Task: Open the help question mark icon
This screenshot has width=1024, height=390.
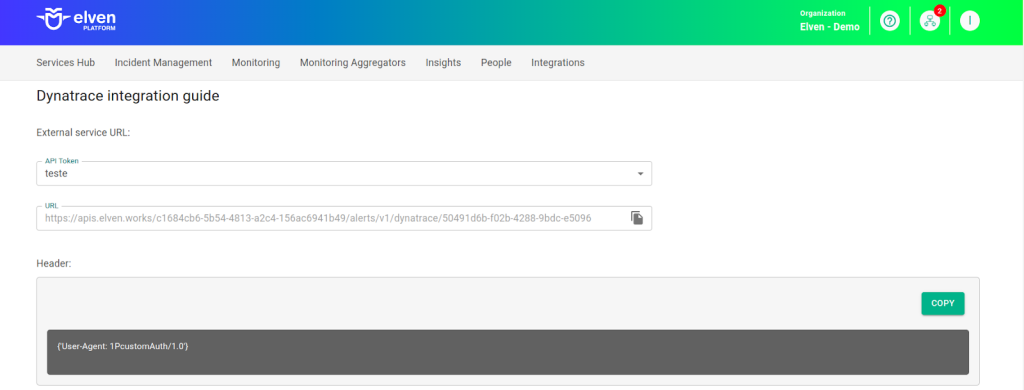Action: click(x=889, y=21)
